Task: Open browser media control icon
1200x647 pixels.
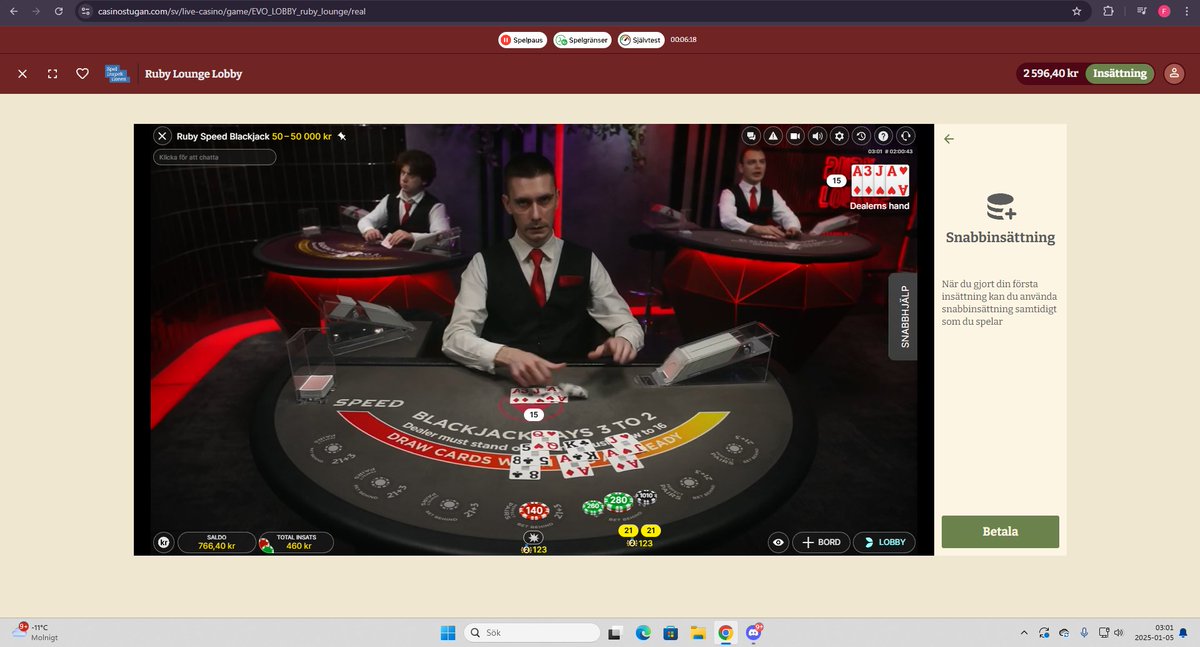Action: point(1142,11)
